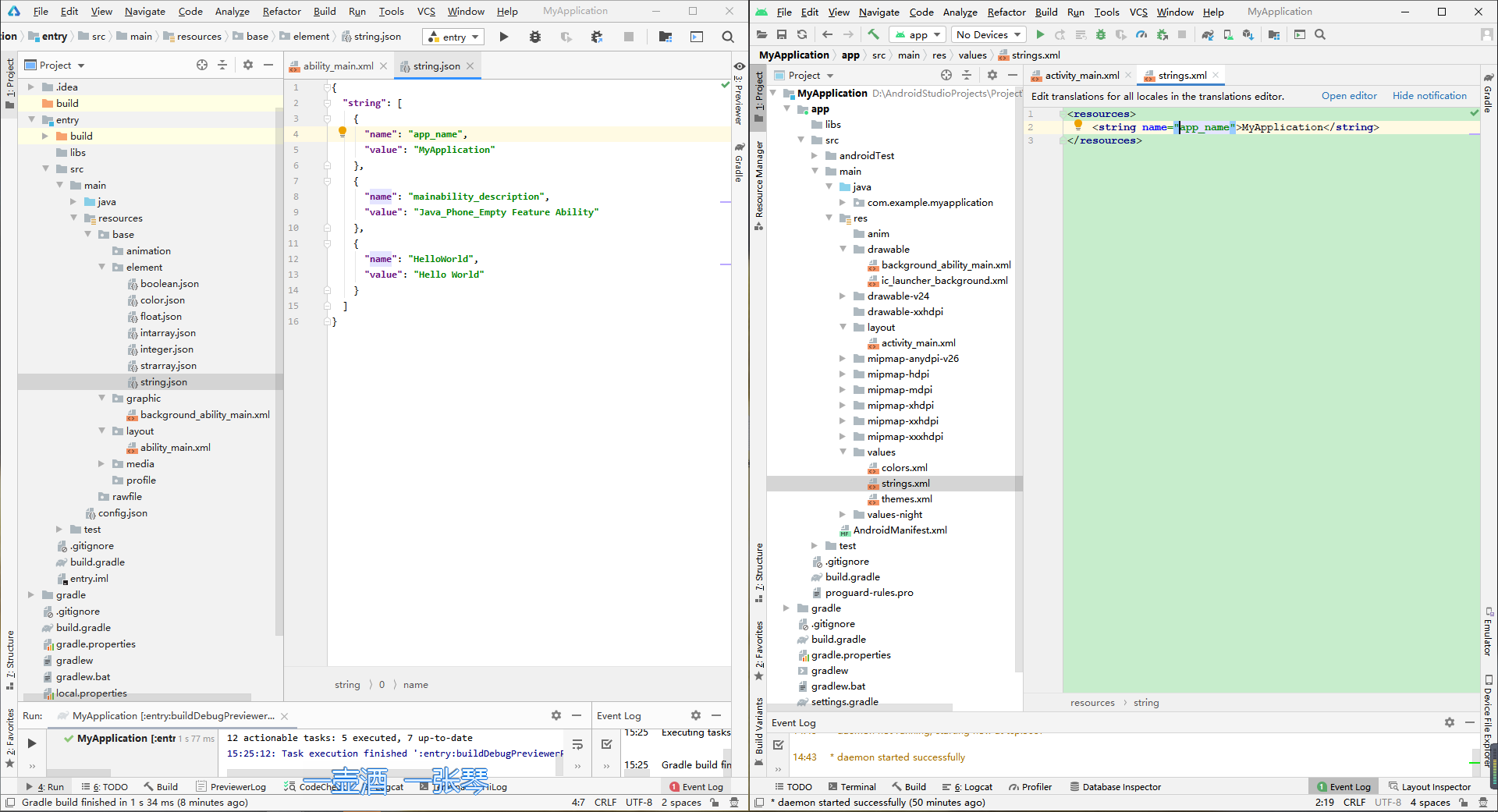Collapse the element folder in left tree

[102, 267]
